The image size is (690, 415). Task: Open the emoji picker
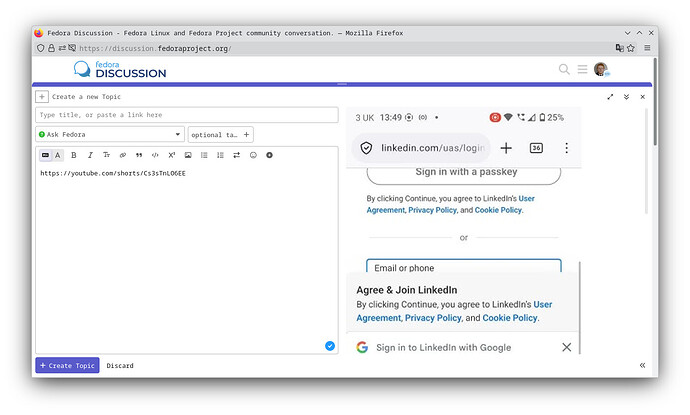[x=253, y=155]
